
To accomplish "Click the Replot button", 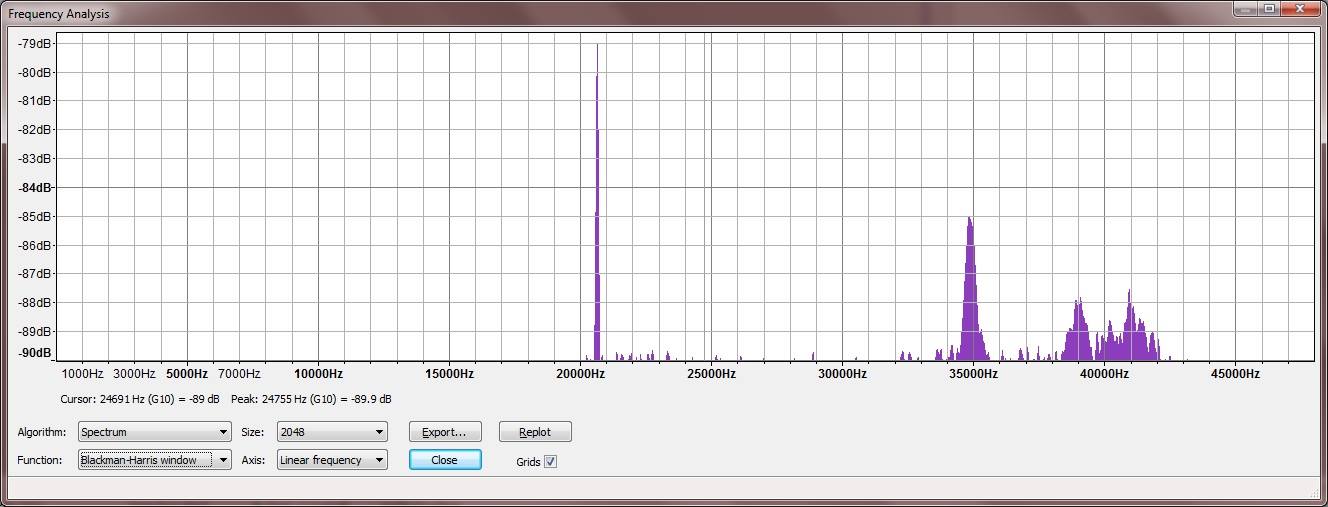I will [535, 432].
